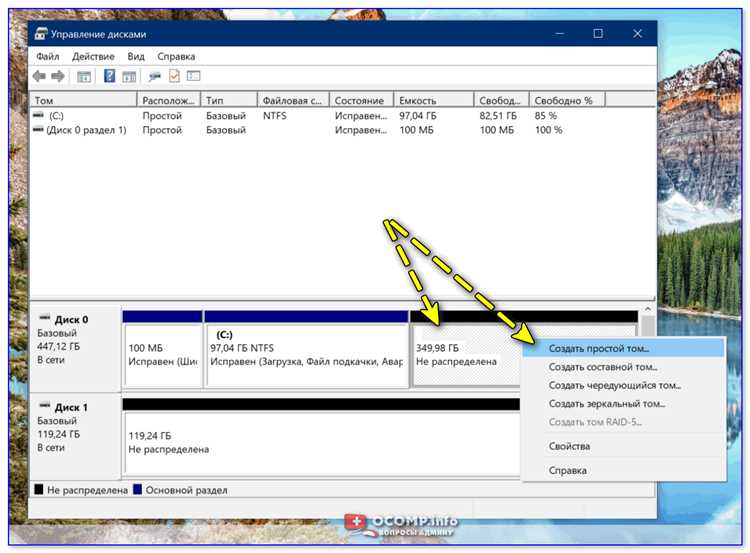750x553 pixels.
Task: Select Создать чередующийся том menu entry
Action: (614, 385)
